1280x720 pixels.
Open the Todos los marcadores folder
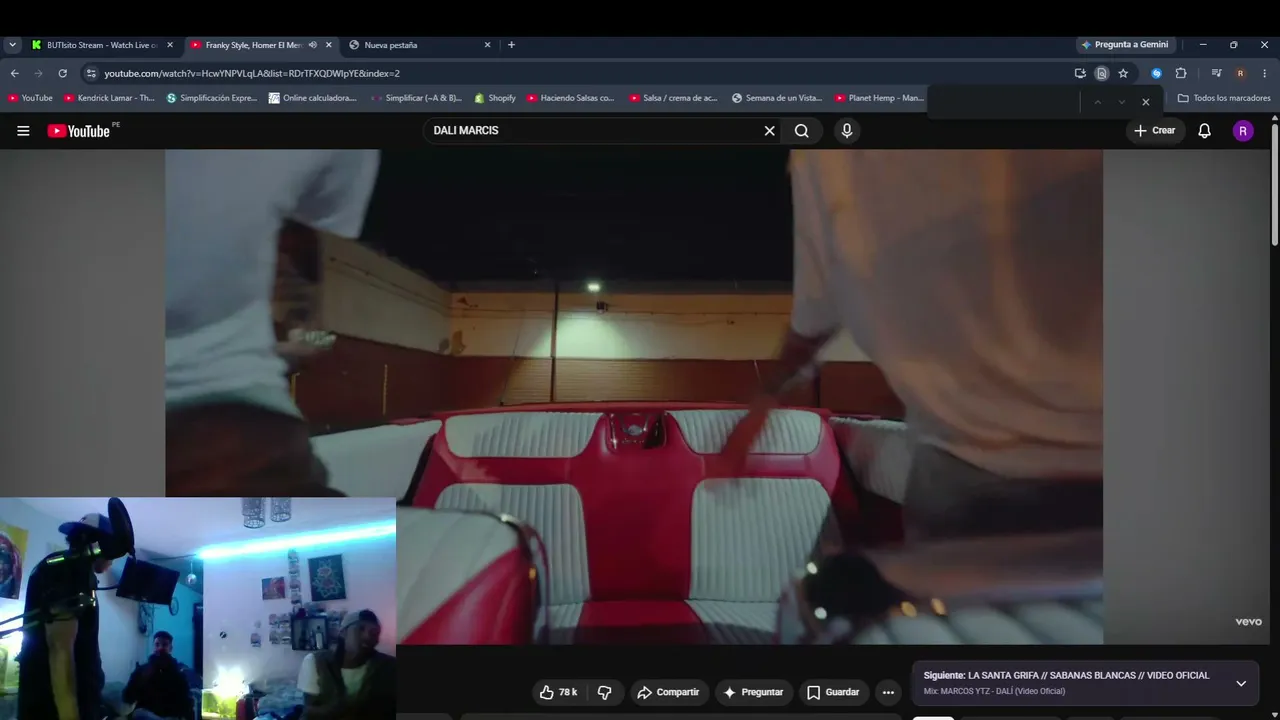[x=1224, y=98]
